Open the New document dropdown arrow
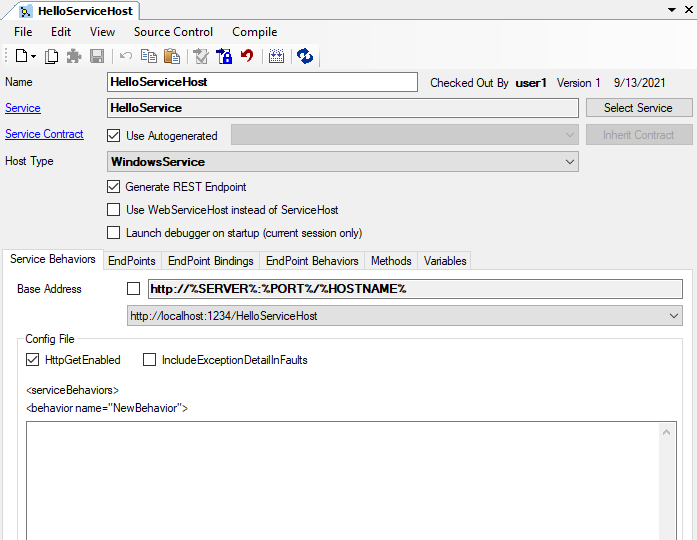This screenshot has width=697, height=540. [33, 56]
